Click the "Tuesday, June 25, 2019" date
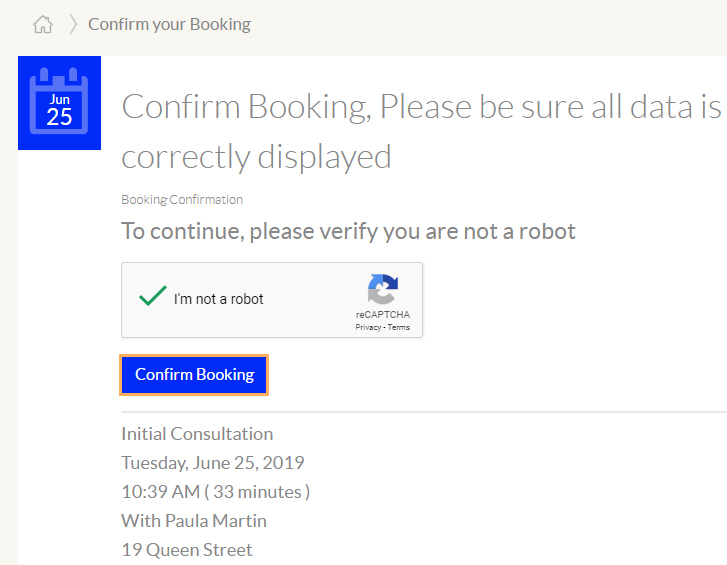The width and height of the screenshot is (727, 565). [213, 463]
